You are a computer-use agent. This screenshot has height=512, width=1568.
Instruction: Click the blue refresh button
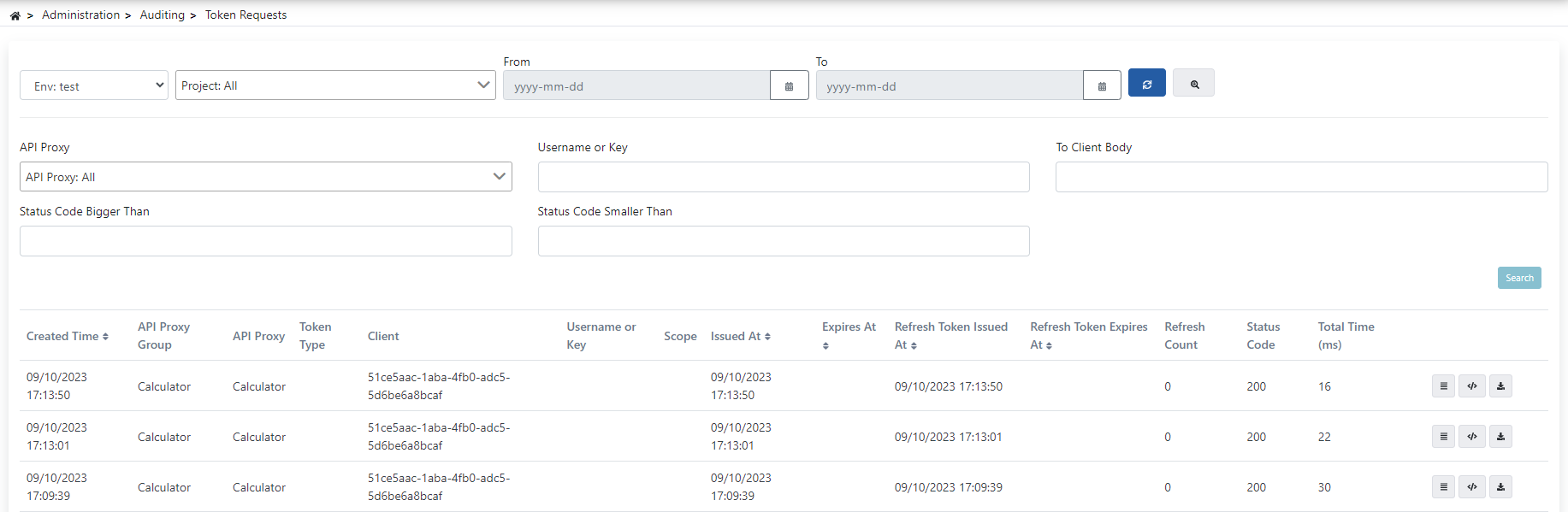pos(1146,84)
